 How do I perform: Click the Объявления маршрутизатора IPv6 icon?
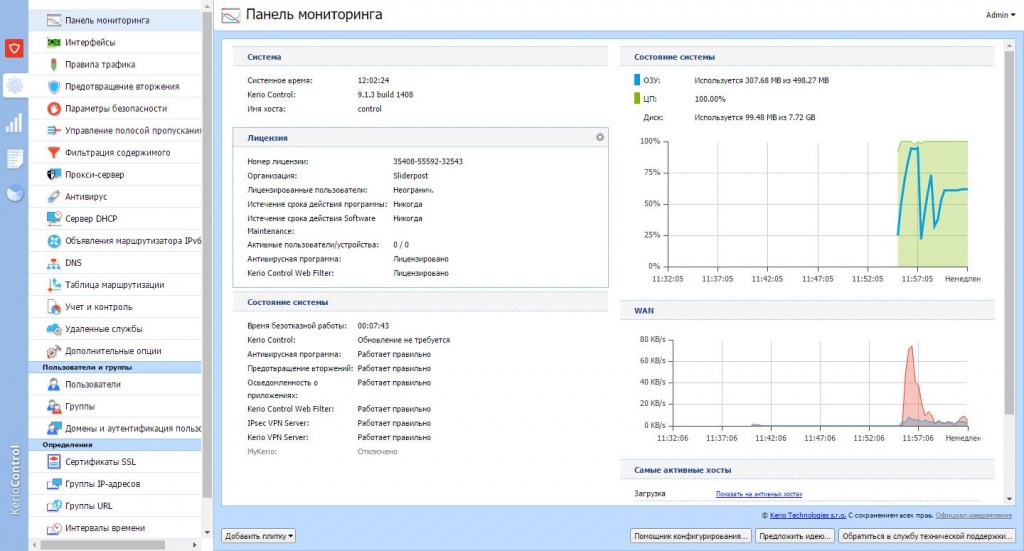54,241
